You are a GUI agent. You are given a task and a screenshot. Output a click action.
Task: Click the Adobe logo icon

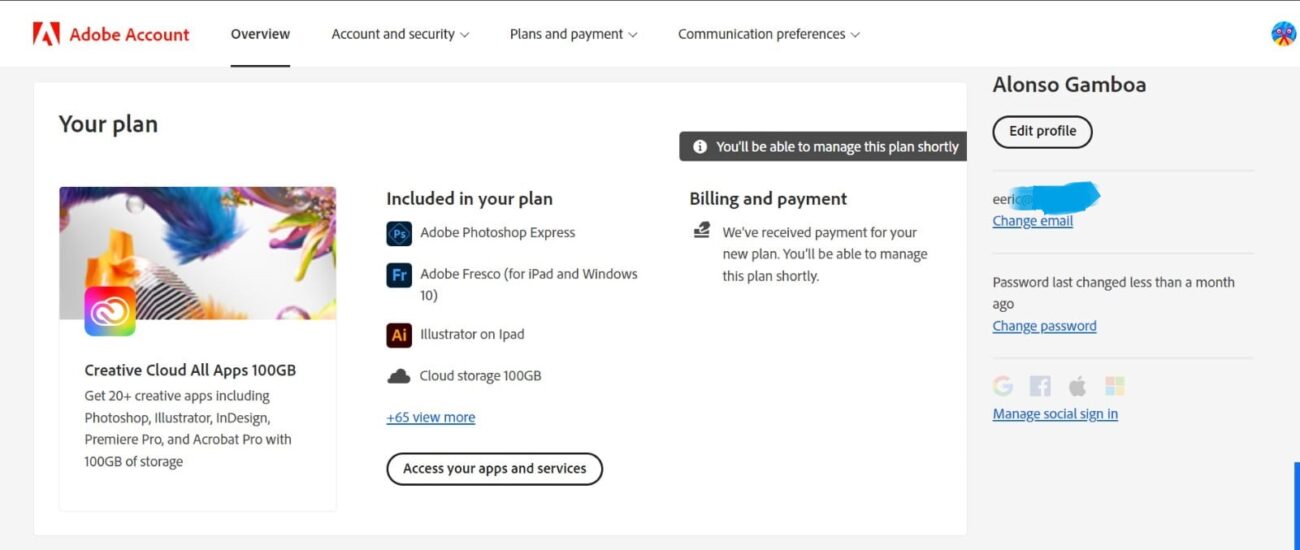click(46, 34)
